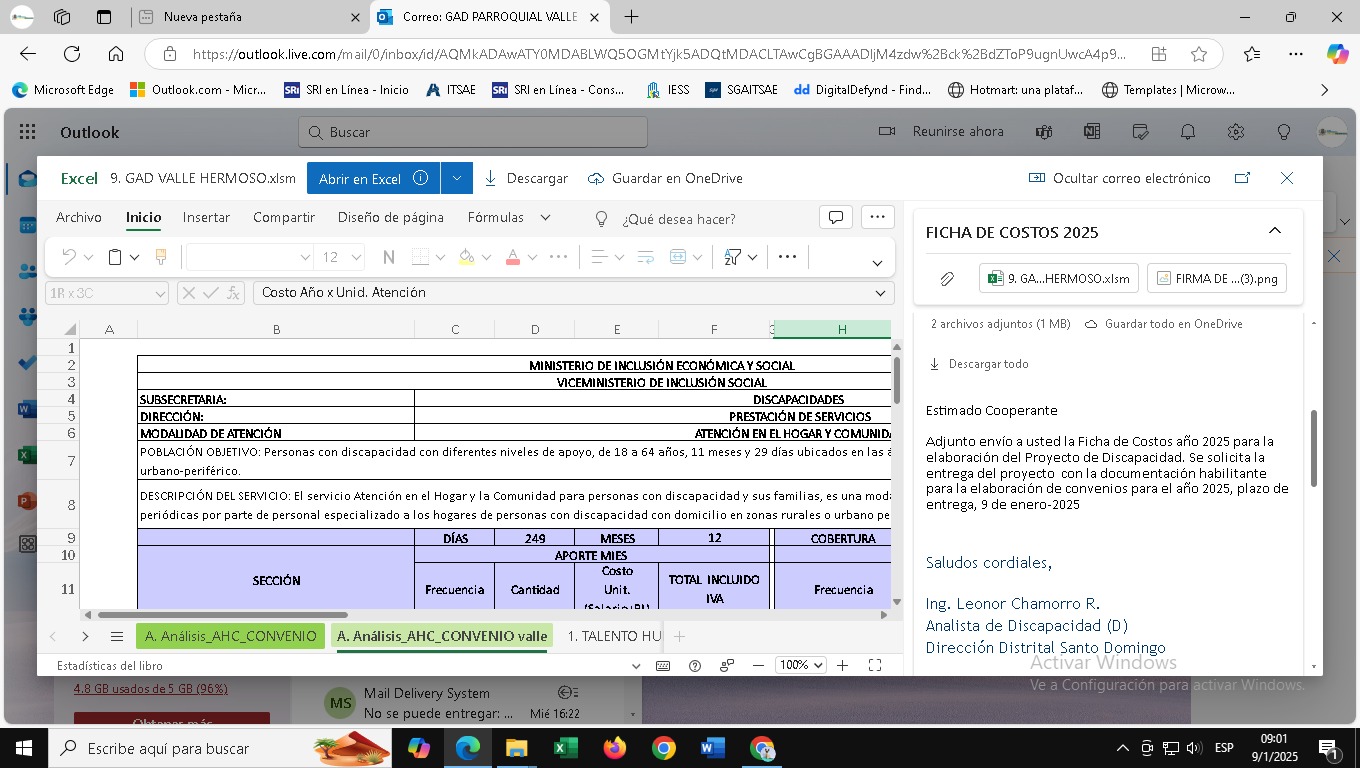Click the fill color highlight swatch
This screenshot has height=768, width=1360.
point(466,257)
